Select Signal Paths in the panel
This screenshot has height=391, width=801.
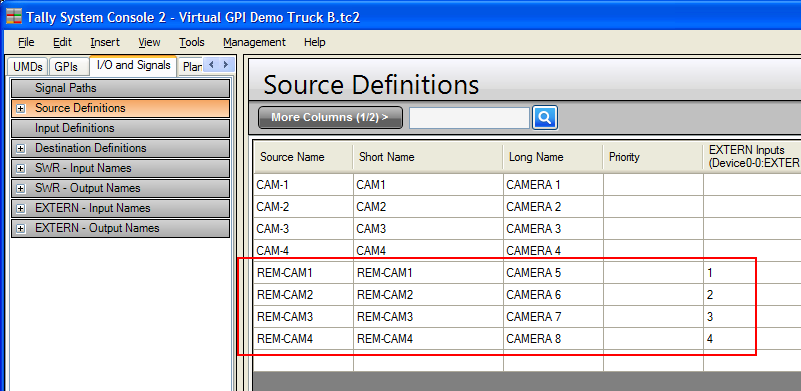pos(121,88)
